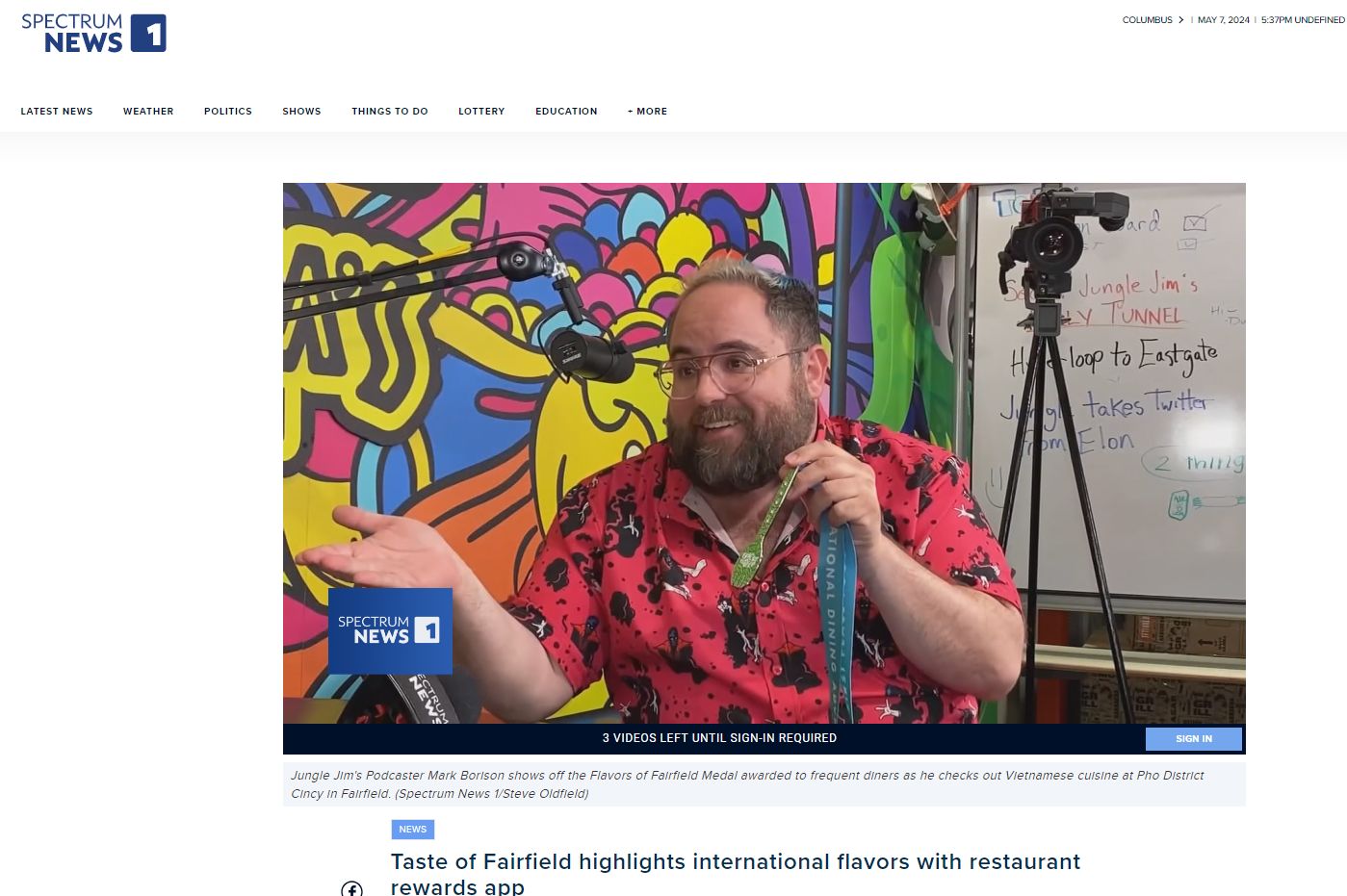The height and width of the screenshot is (896, 1347).
Task: Click the 'May 7, 2024' date text
Action: (1223, 20)
